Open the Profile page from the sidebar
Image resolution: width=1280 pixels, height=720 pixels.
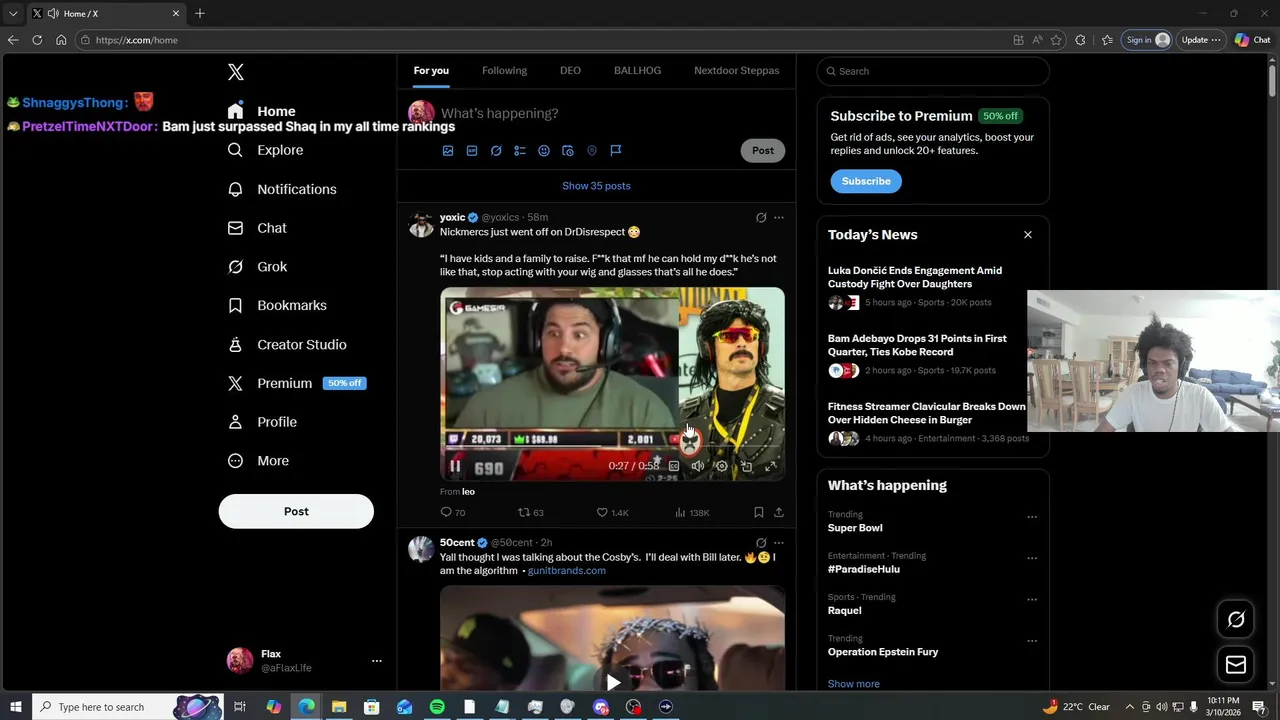tap(262, 422)
